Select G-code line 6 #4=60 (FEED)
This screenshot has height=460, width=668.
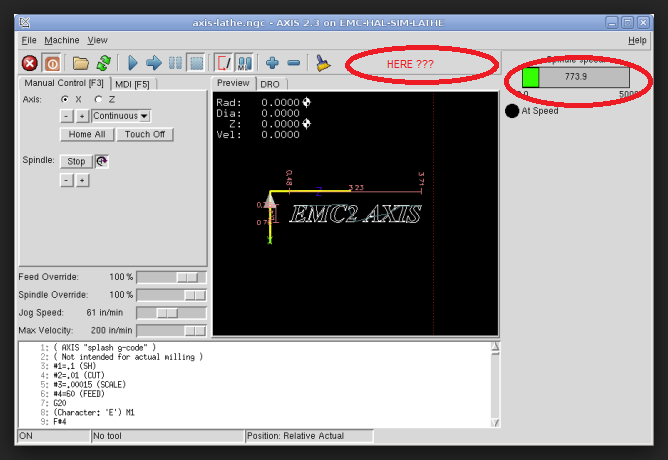click(x=79, y=394)
